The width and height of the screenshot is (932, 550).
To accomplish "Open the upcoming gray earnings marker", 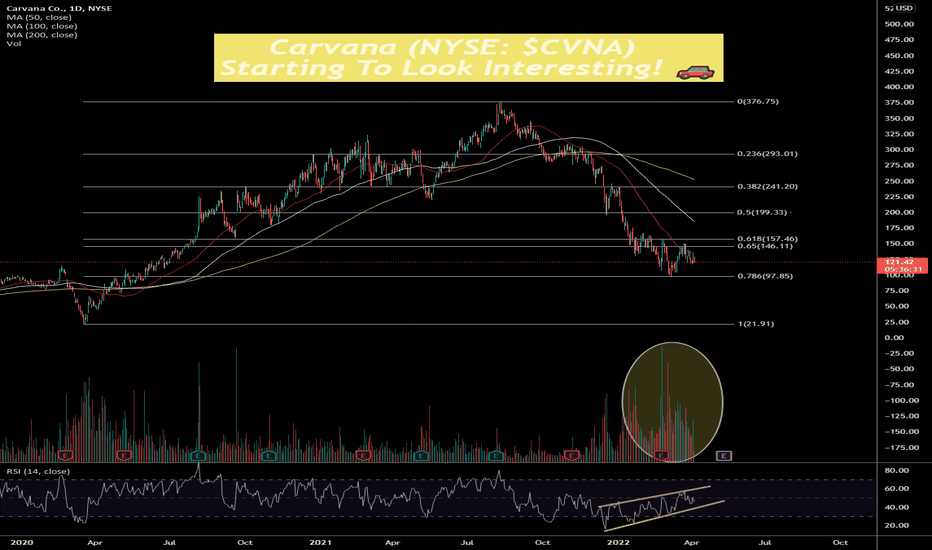I will (723, 455).
